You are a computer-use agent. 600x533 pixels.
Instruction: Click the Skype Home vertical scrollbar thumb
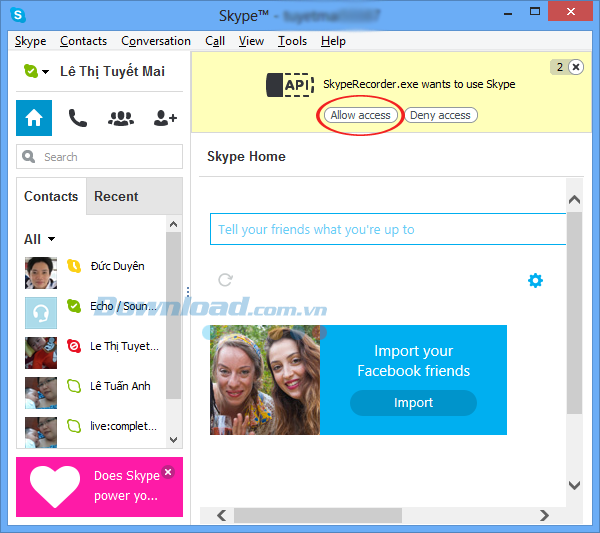574,313
